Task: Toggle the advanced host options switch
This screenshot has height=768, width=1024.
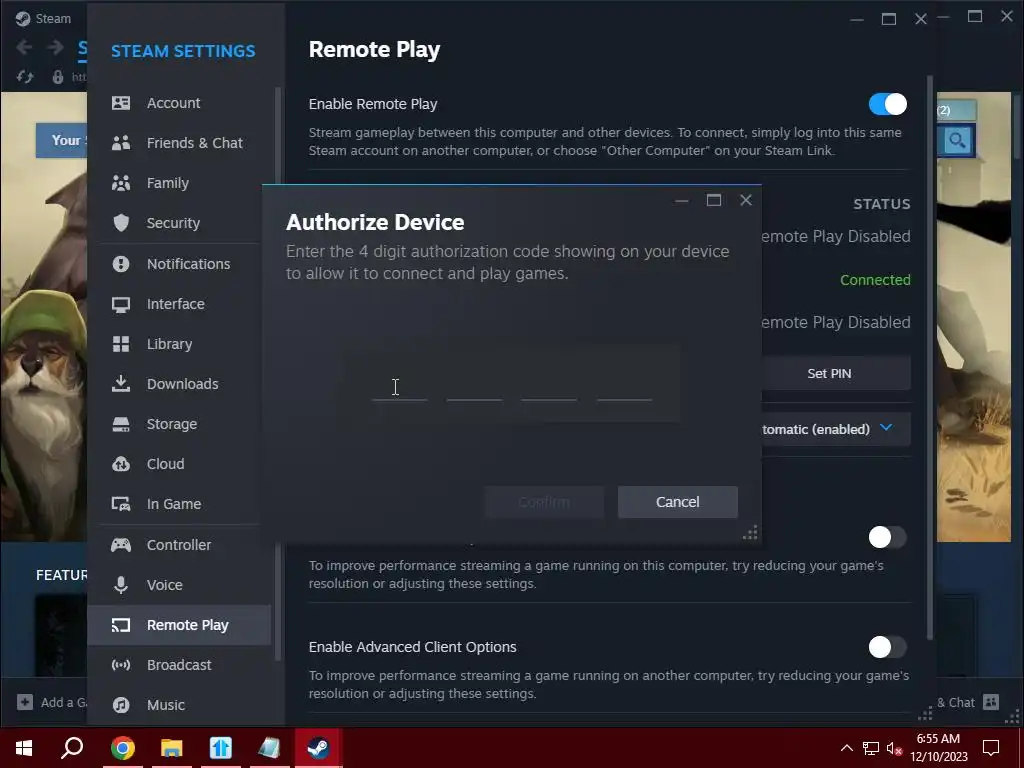Action: click(888, 537)
